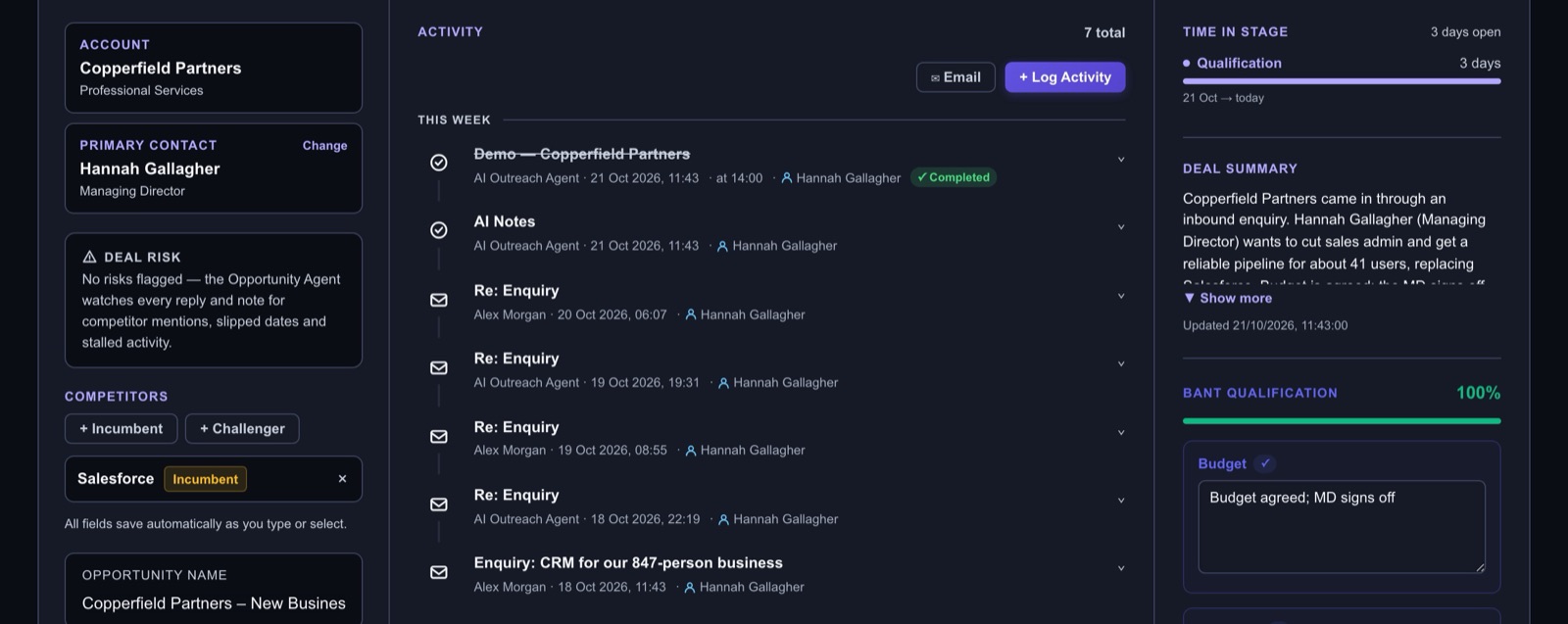Click the Log Activity button

tap(1065, 77)
